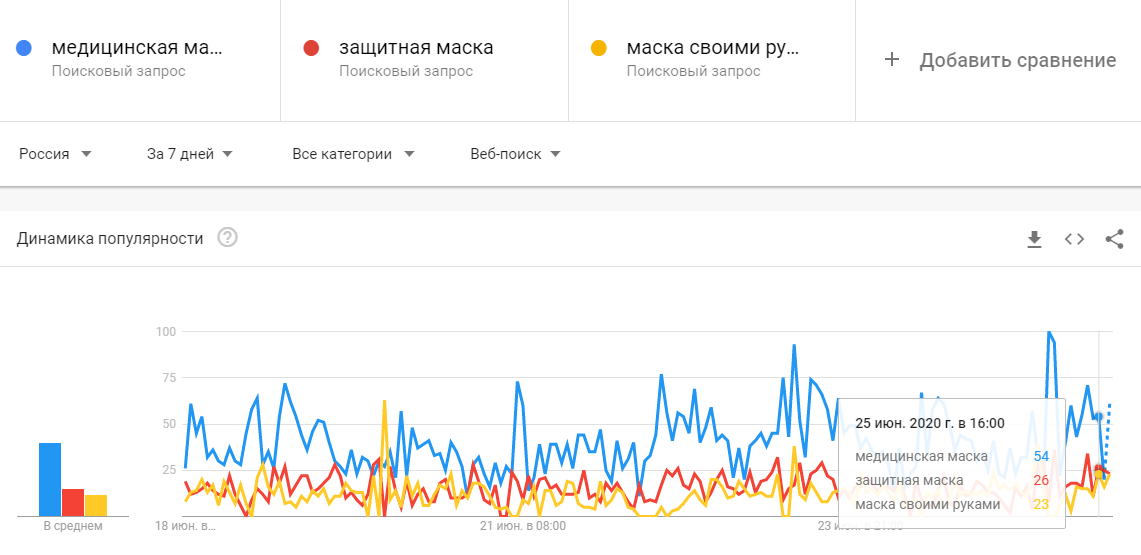1141x555 pixels.
Task: Click the red average bar in В среднем
Action: click(x=73, y=502)
